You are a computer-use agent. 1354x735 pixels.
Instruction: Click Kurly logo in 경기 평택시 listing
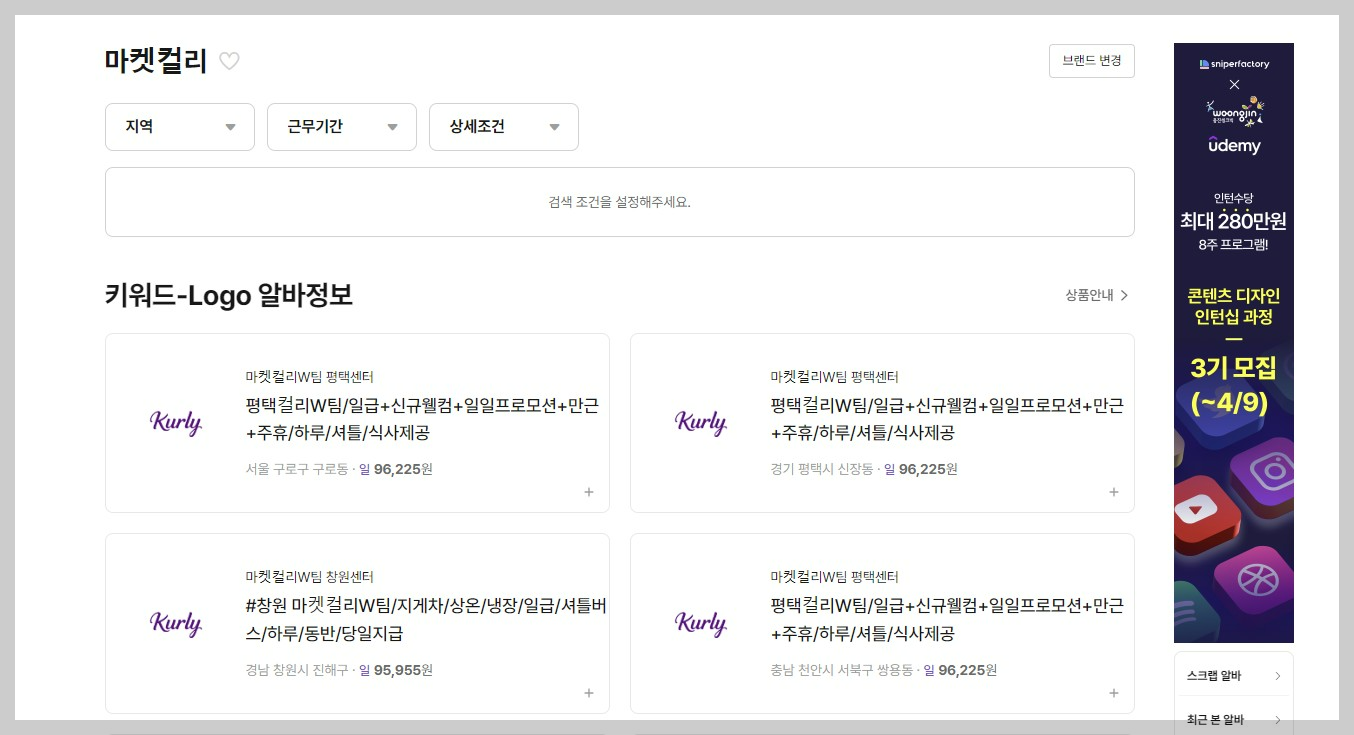[701, 423]
